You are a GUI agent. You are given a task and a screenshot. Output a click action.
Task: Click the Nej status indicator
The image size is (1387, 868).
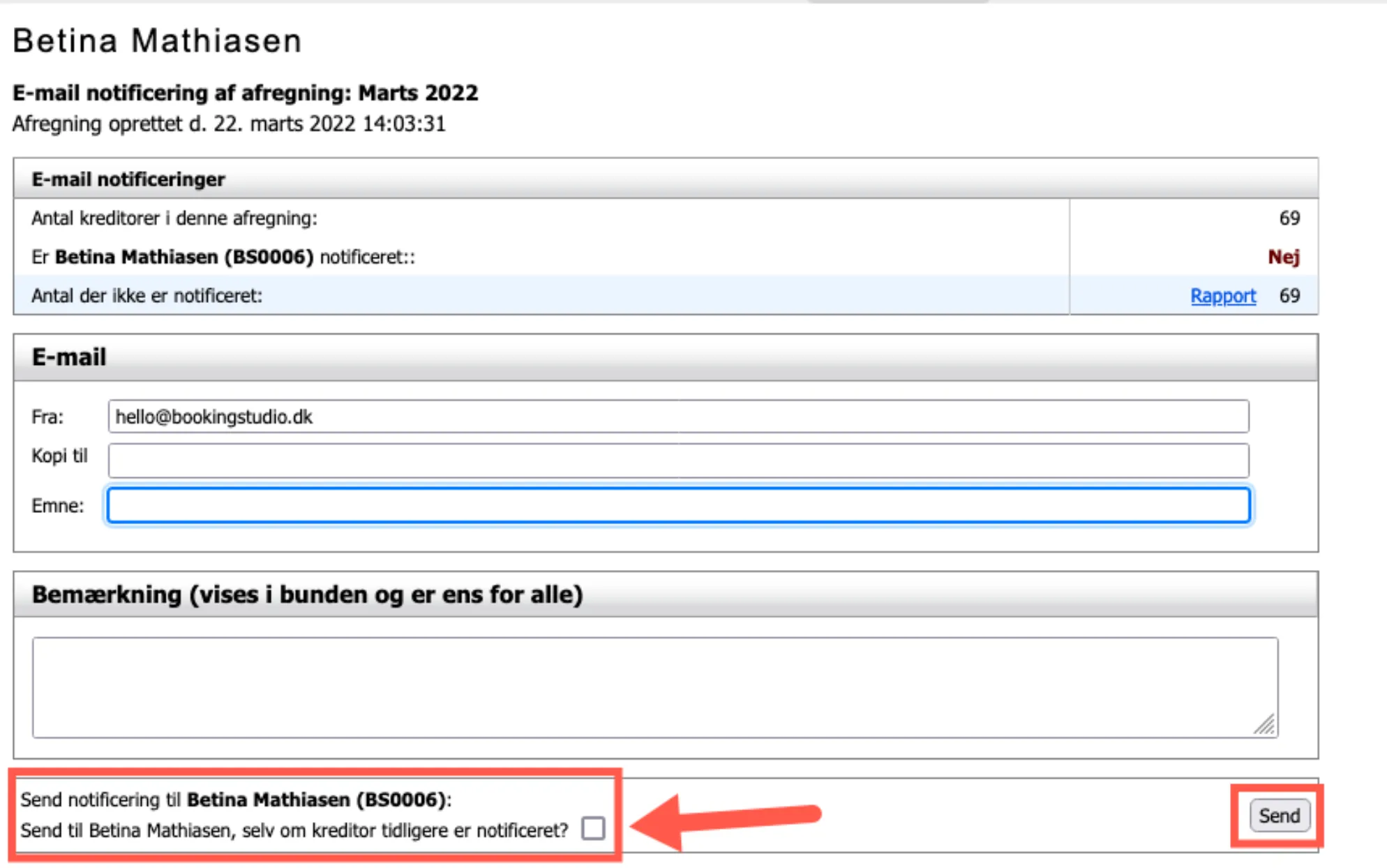1284,256
